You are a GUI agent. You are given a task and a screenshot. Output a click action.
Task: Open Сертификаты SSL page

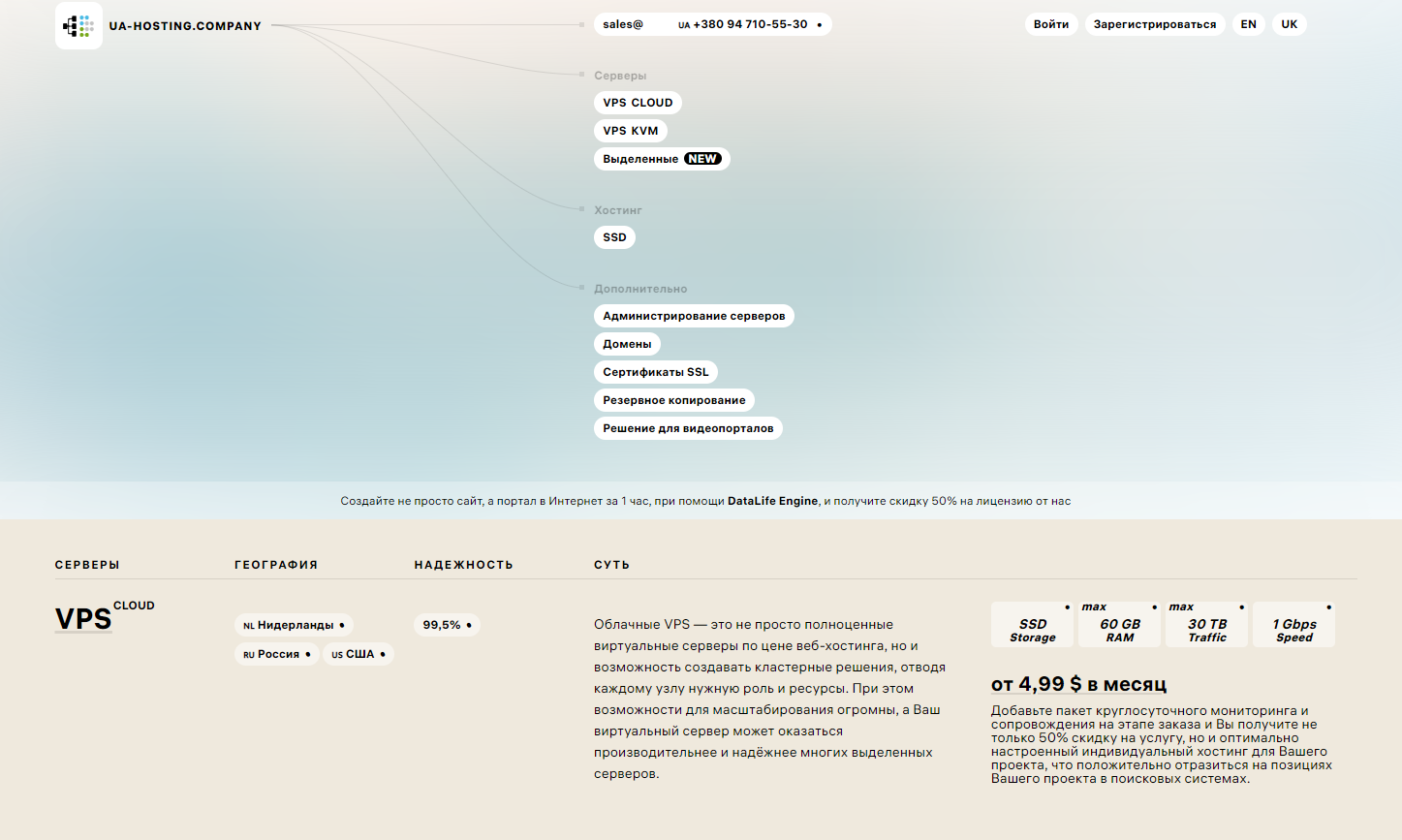point(655,372)
